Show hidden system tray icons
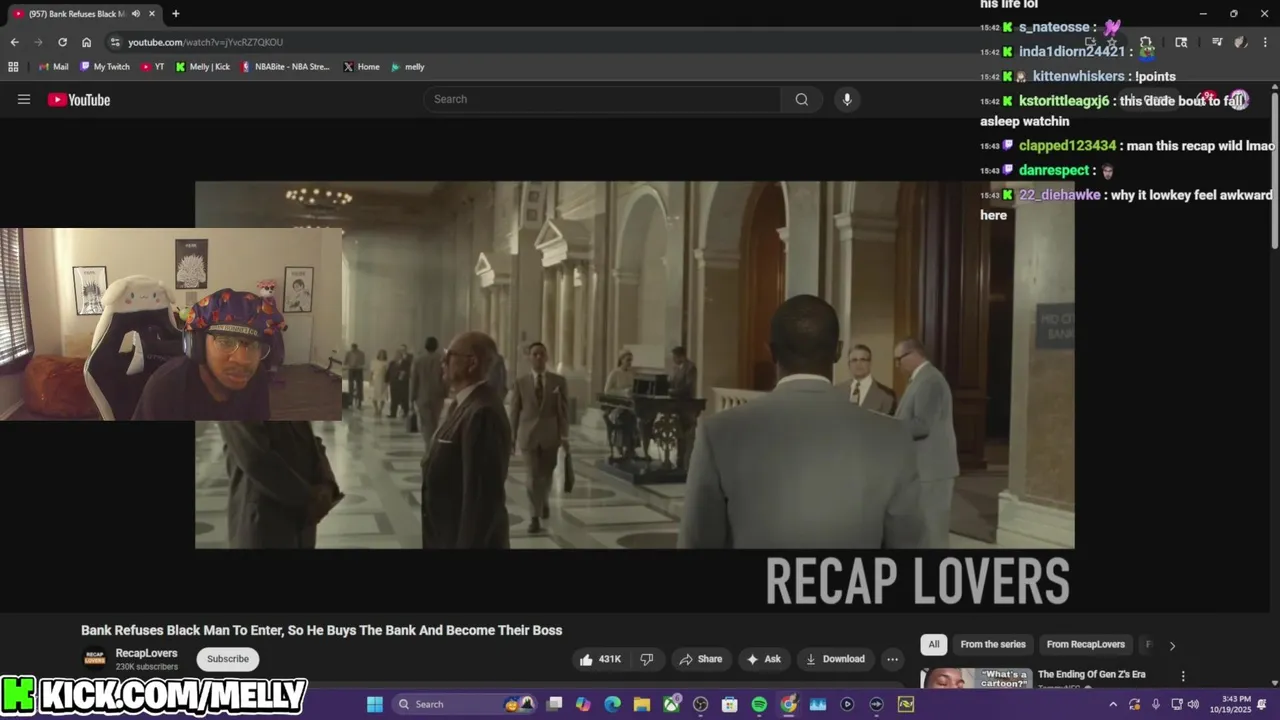The width and height of the screenshot is (1280, 720). [1113, 704]
